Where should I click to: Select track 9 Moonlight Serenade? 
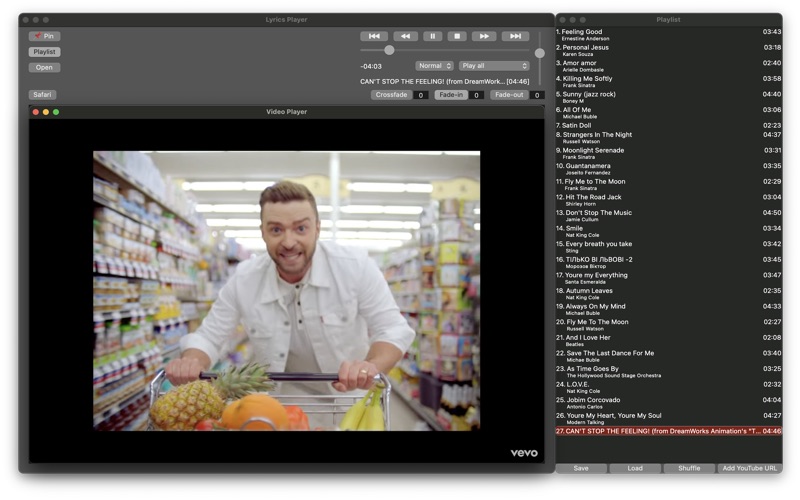[x=668, y=154]
